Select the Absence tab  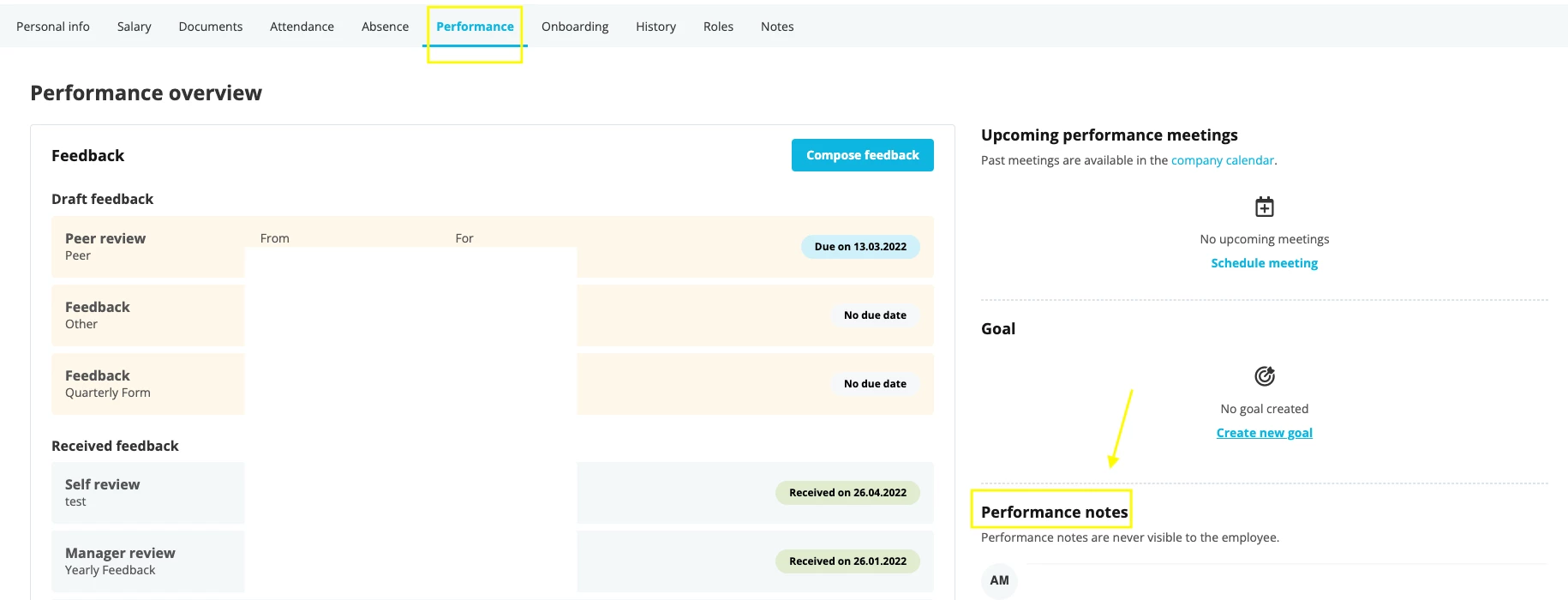pos(385,27)
